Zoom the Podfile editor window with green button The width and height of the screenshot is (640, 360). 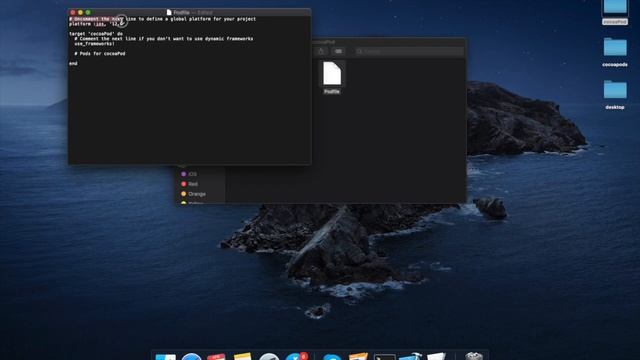(x=88, y=13)
